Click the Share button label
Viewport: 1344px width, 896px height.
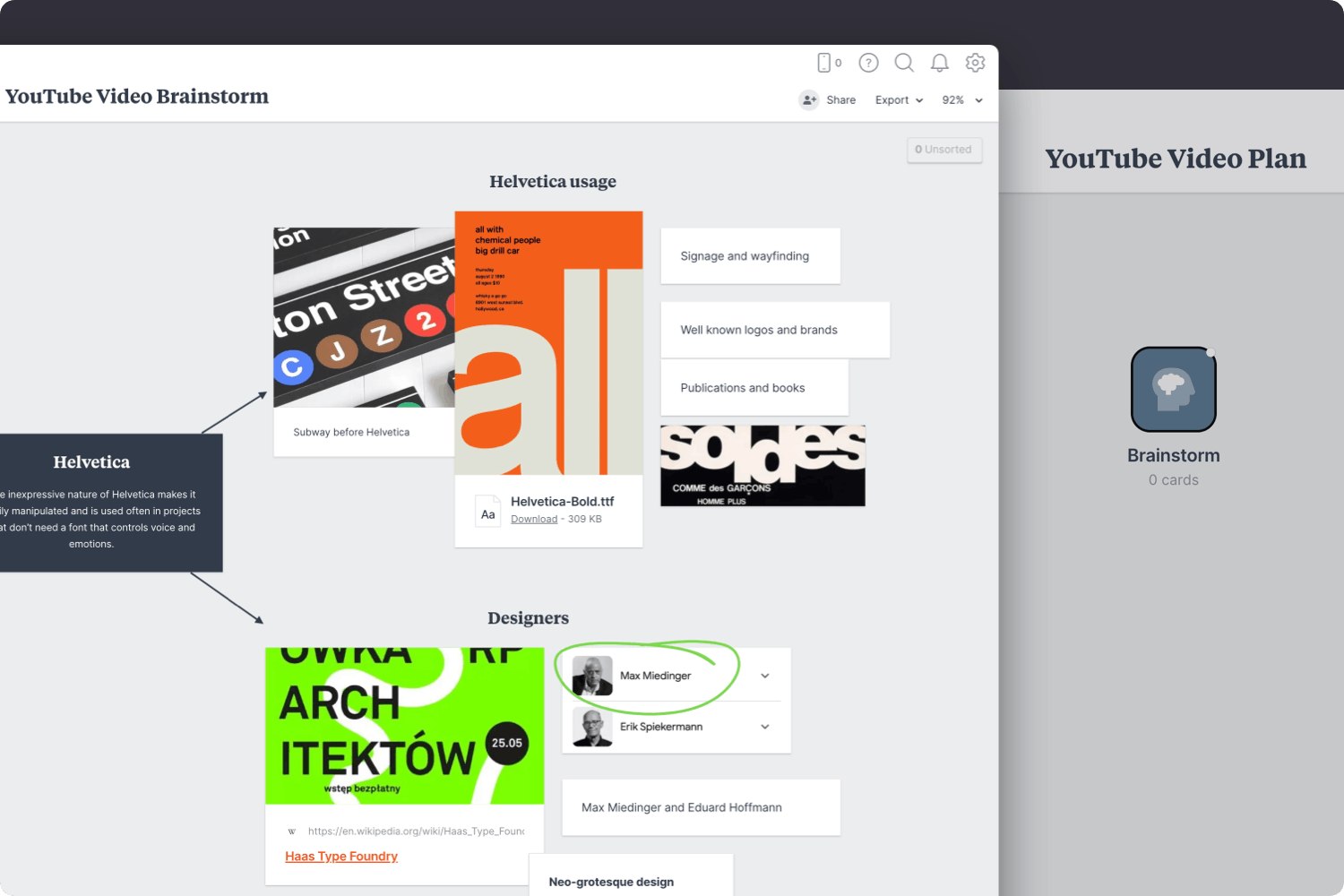[840, 100]
